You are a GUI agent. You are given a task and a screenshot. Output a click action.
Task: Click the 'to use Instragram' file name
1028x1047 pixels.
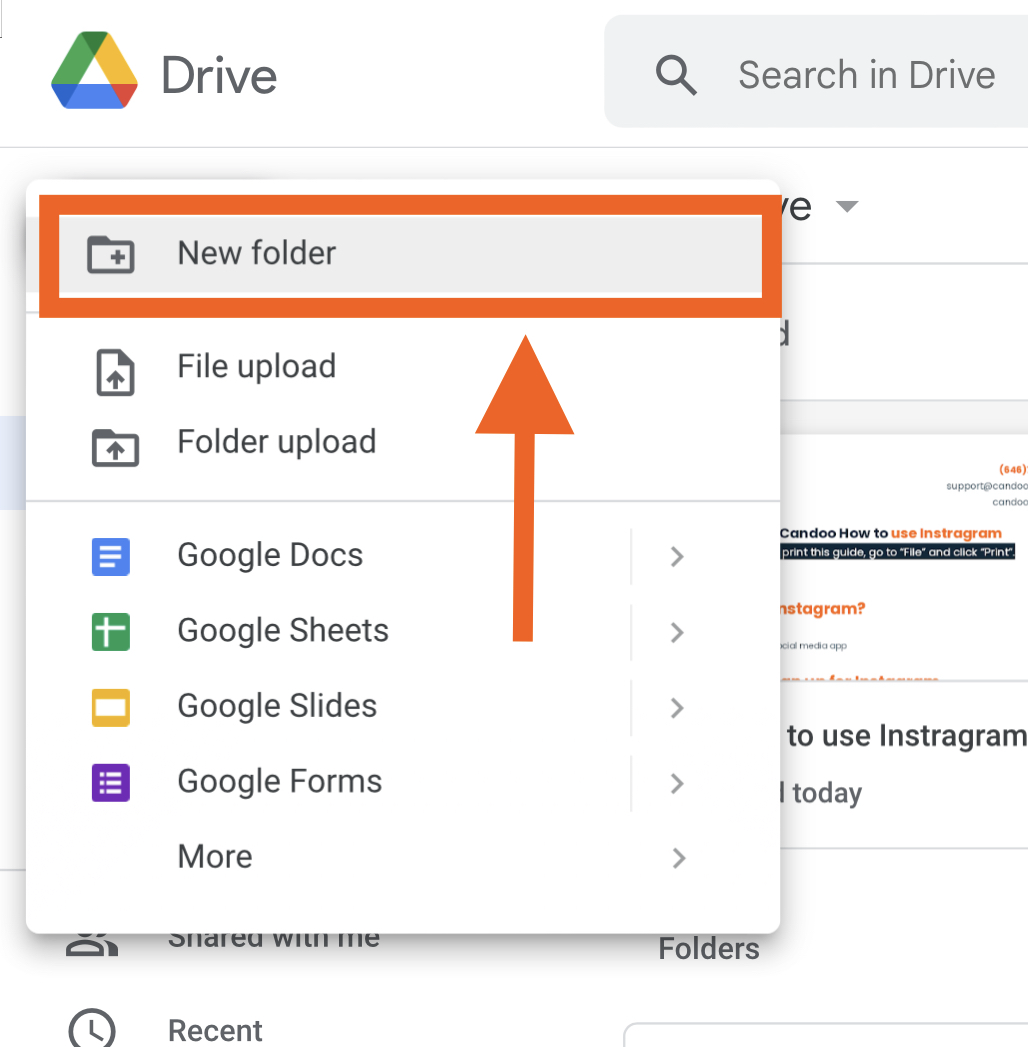[907, 737]
